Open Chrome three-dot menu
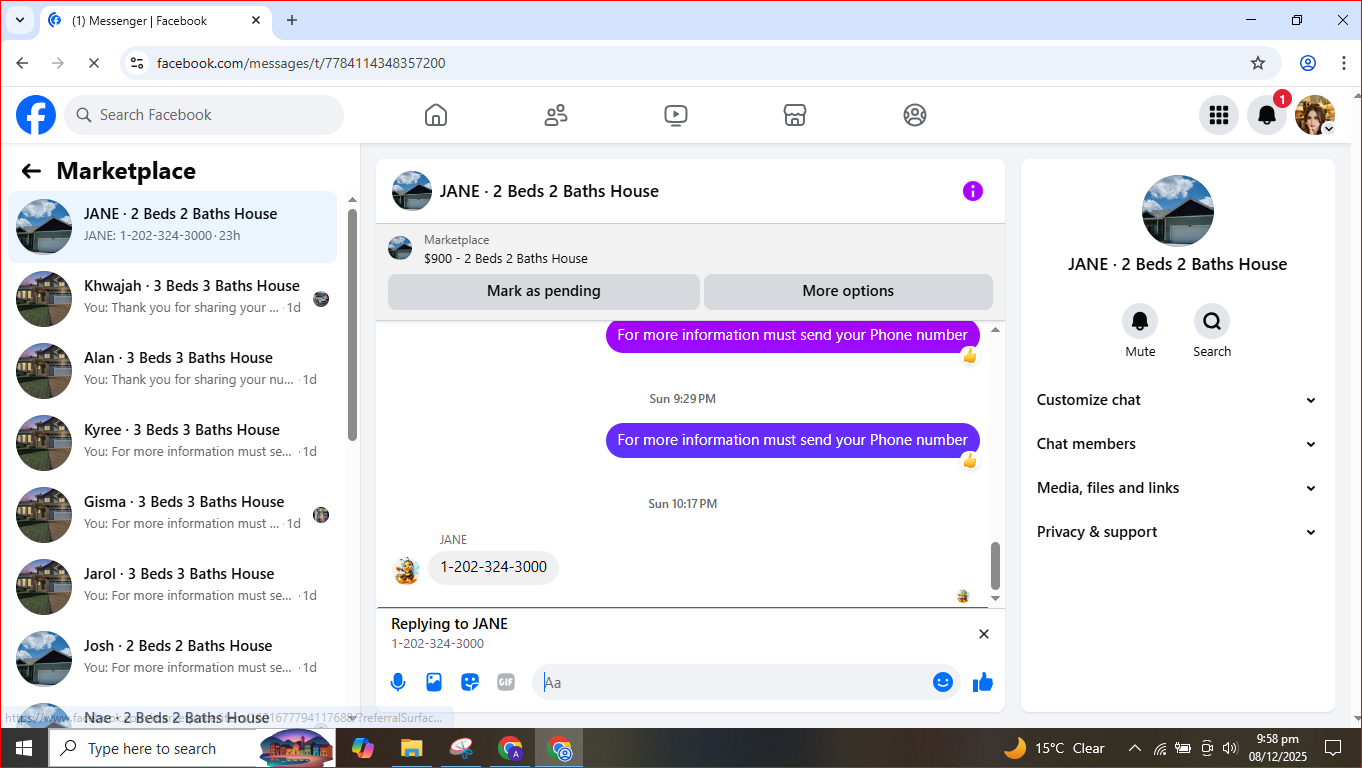 click(x=1344, y=63)
